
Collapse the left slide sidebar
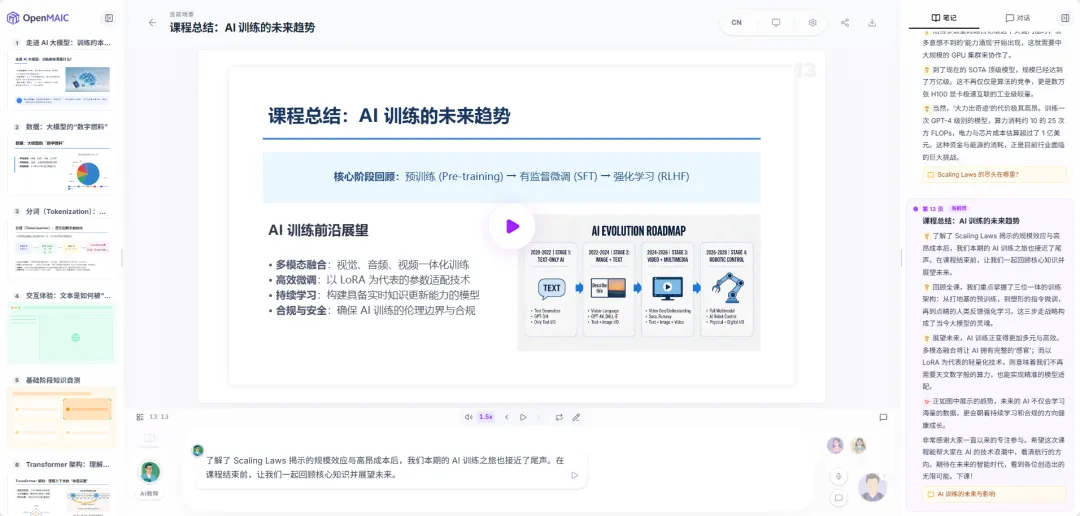(109, 18)
